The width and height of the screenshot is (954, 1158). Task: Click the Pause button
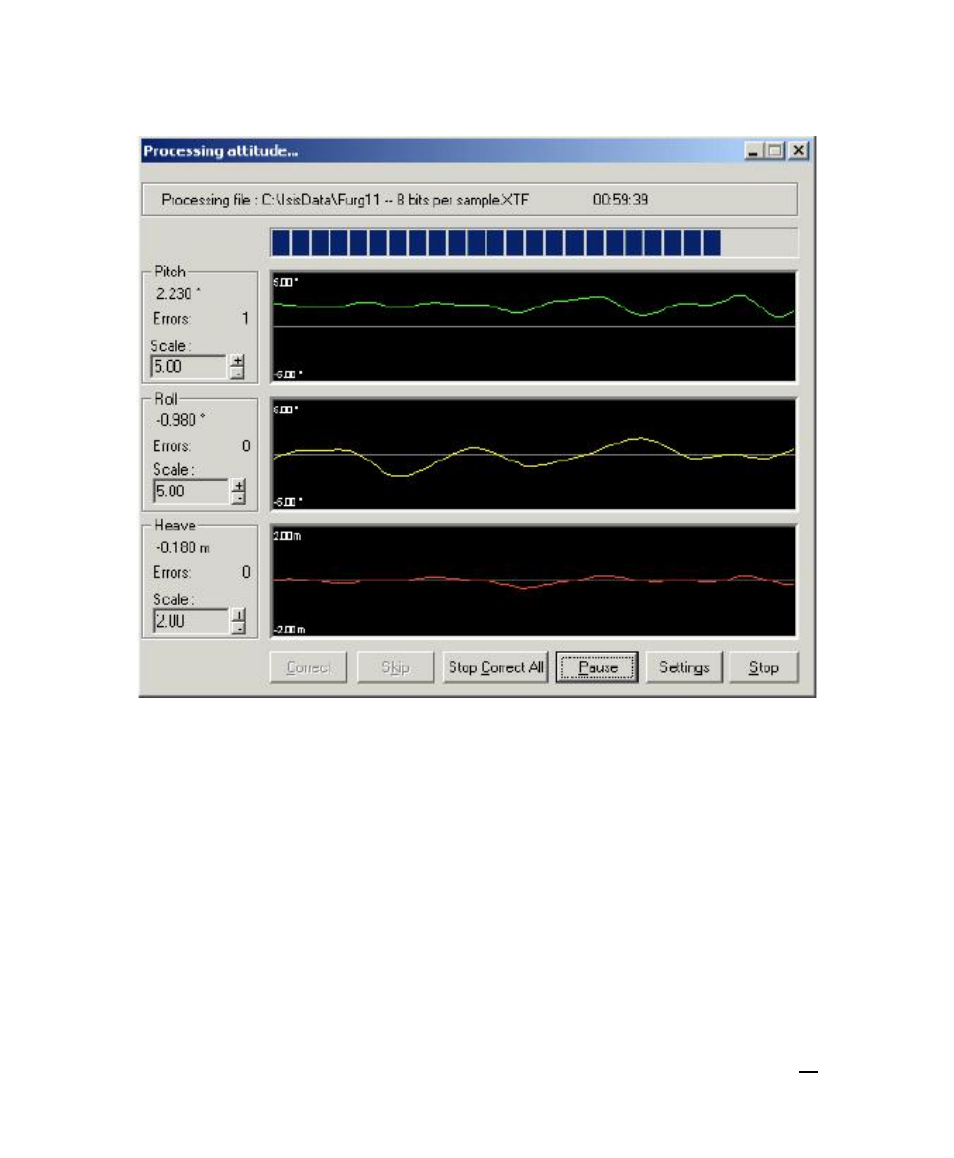pyautogui.click(x=597, y=667)
